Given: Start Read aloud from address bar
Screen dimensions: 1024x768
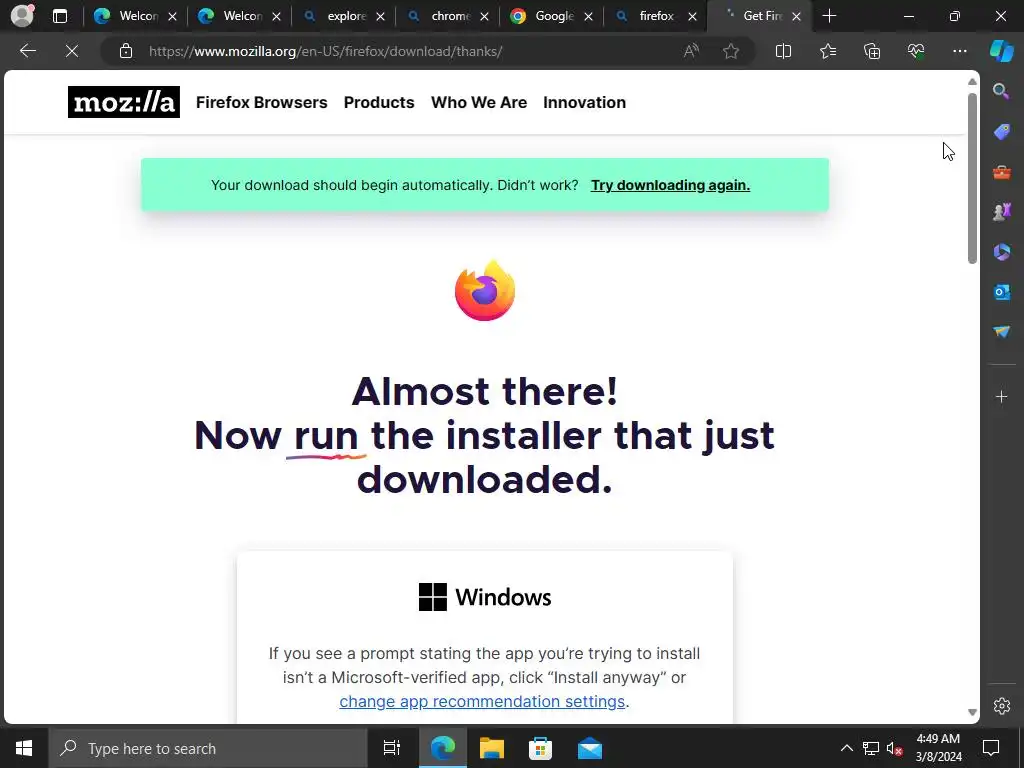Looking at the screenshot, I should pyautogui.click(x=691, y=51).
